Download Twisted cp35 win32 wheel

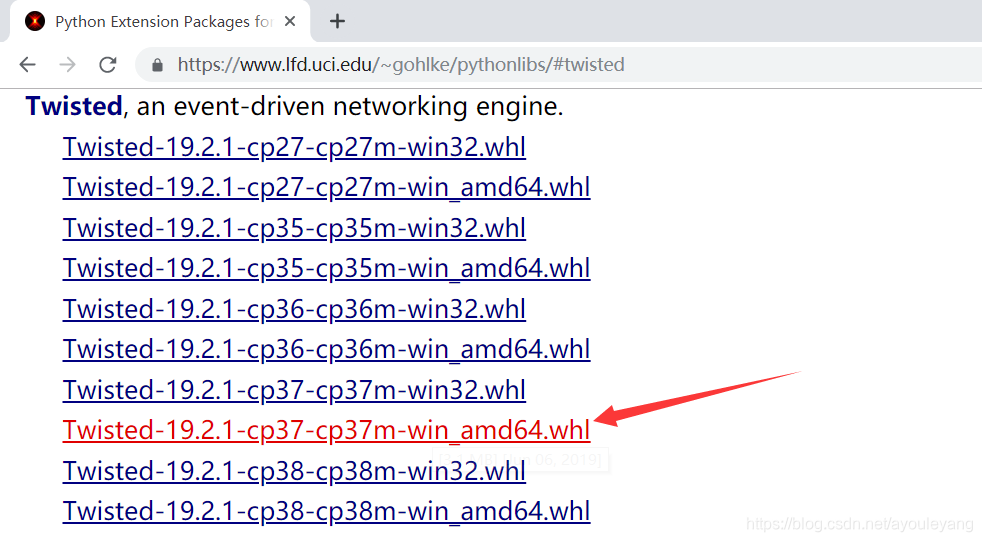tap(294, 229)
